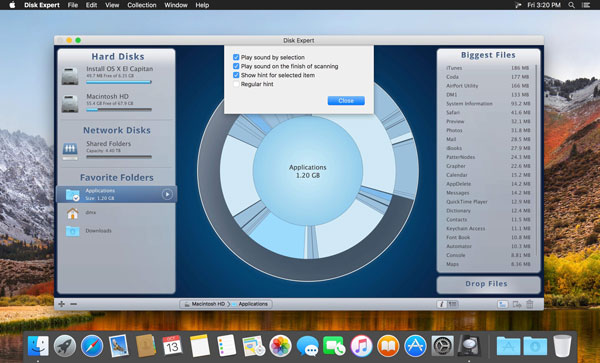
Task: Open iTunes from the Dock
Action: pyautogui.click(x=361, y=345)
